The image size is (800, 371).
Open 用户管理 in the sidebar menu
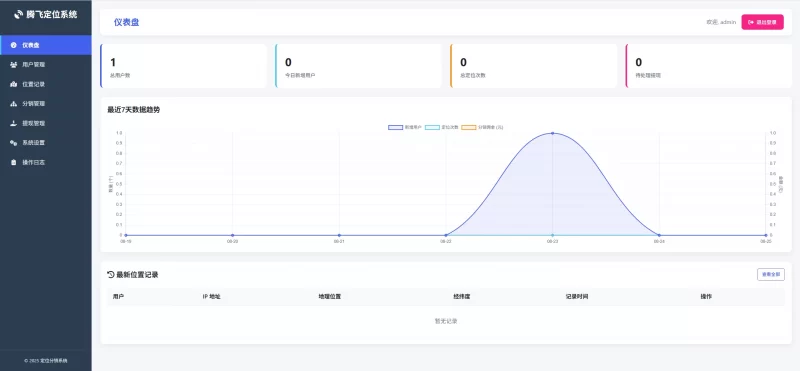click(x=46, y=65)
